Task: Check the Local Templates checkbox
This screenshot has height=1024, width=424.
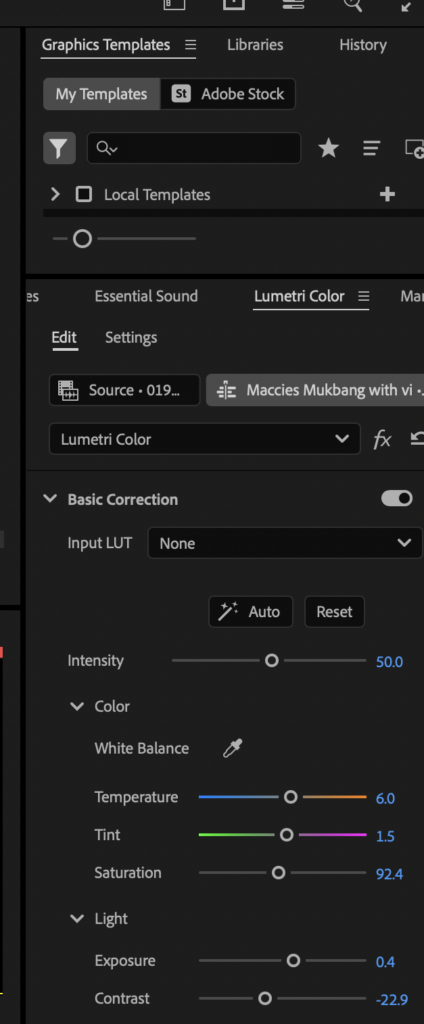Action: click(x=84, y=194)
